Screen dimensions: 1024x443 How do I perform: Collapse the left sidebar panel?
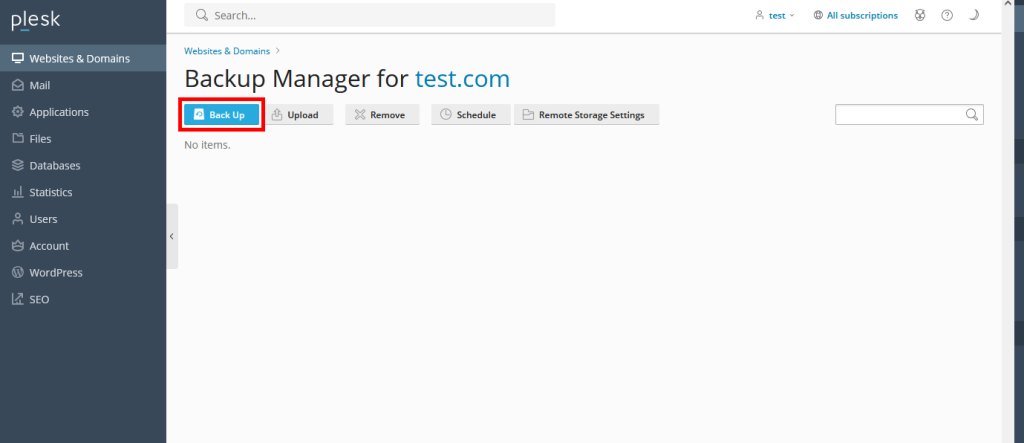click(171, 236)
